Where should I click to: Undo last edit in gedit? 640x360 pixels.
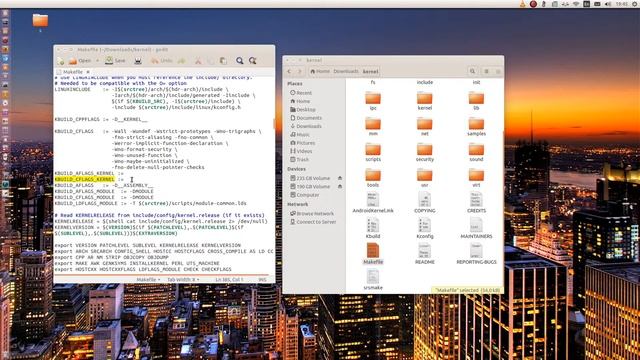pyautogui.click(x=162, y=61)
